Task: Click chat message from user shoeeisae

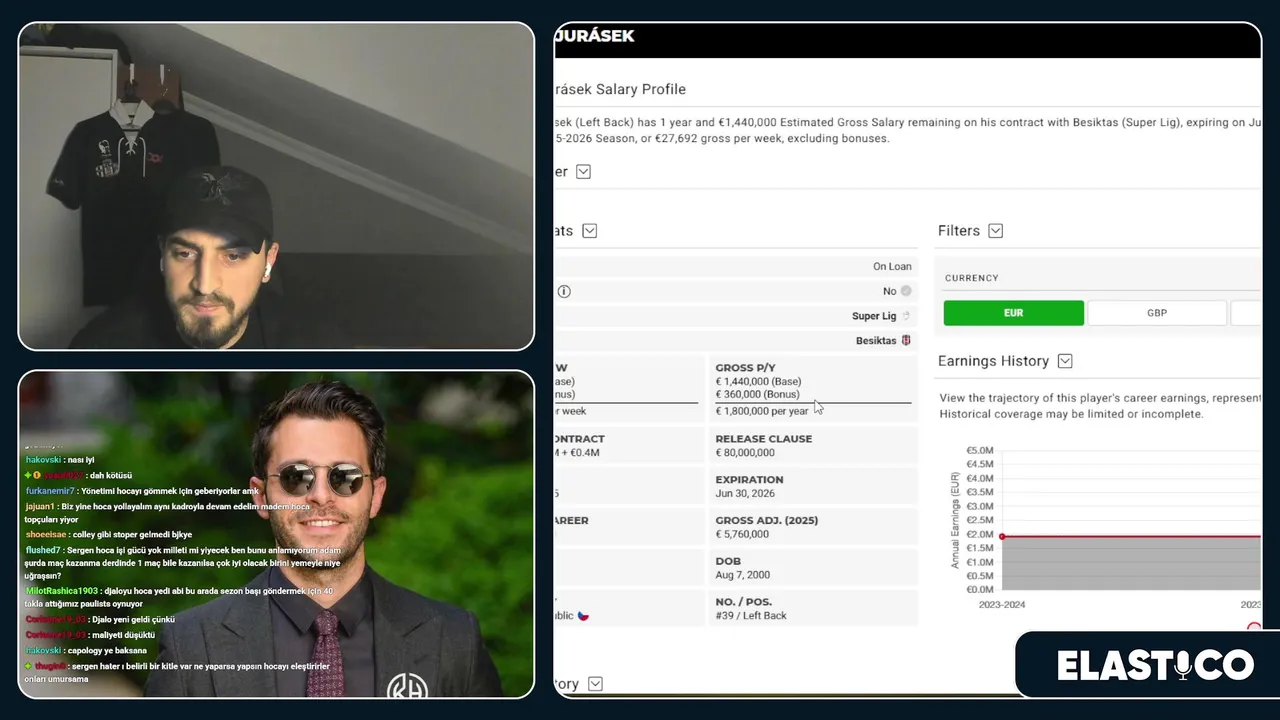Action: tap(109, 535)
